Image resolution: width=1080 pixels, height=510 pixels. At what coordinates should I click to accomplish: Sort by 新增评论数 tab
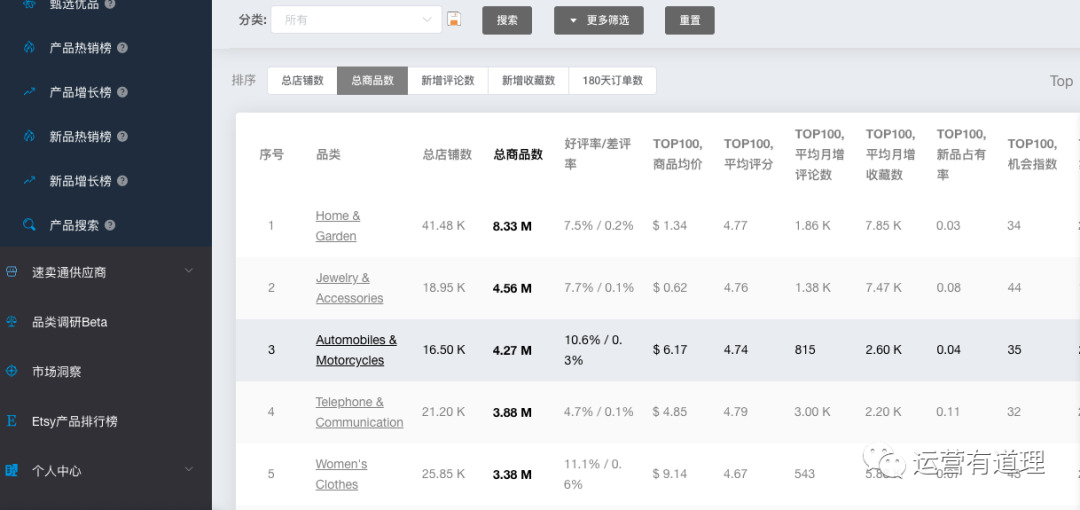[x=447, y=81]
